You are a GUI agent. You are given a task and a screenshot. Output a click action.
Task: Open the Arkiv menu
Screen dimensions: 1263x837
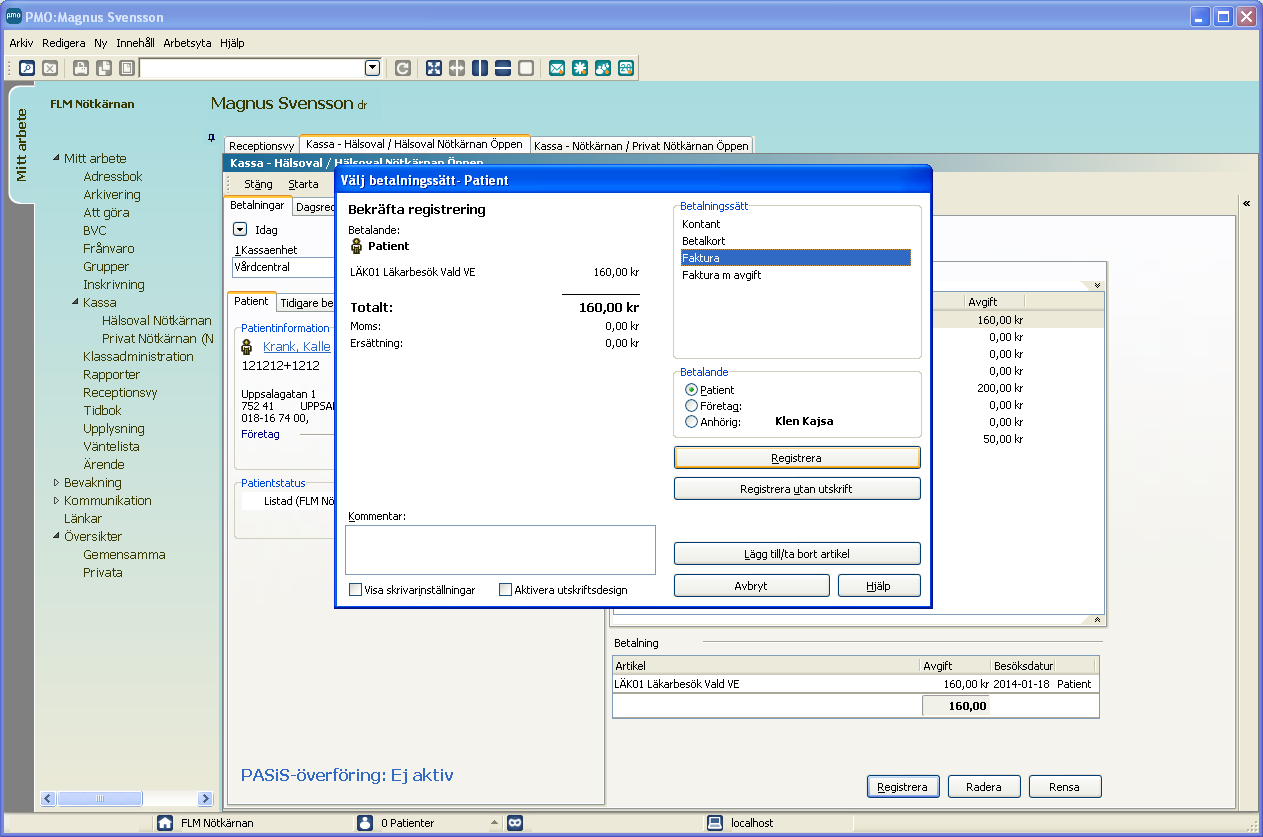tap(21, 43)
